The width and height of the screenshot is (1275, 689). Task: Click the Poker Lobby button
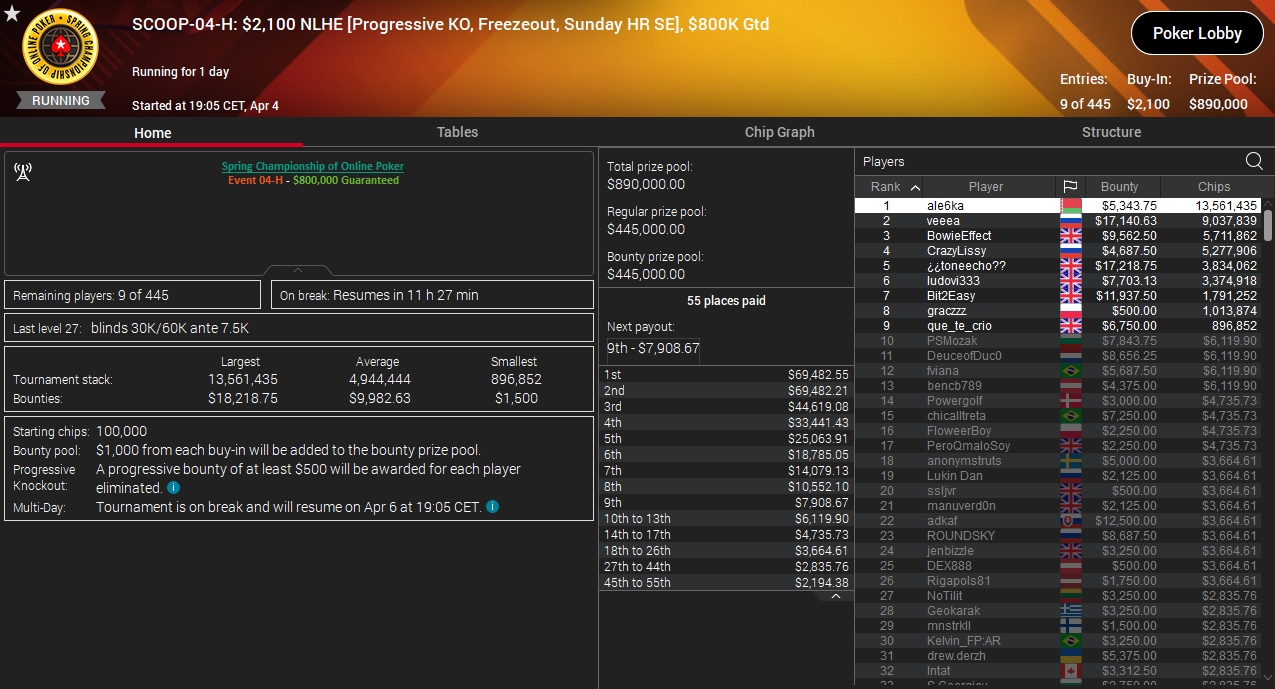(1197, 33)
